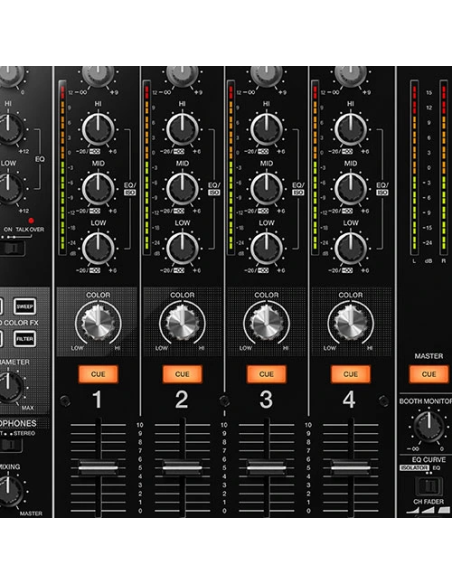Screen dimensions: 452x584
Task: Click the large channel number 3
Action: [x=266, y=400]
